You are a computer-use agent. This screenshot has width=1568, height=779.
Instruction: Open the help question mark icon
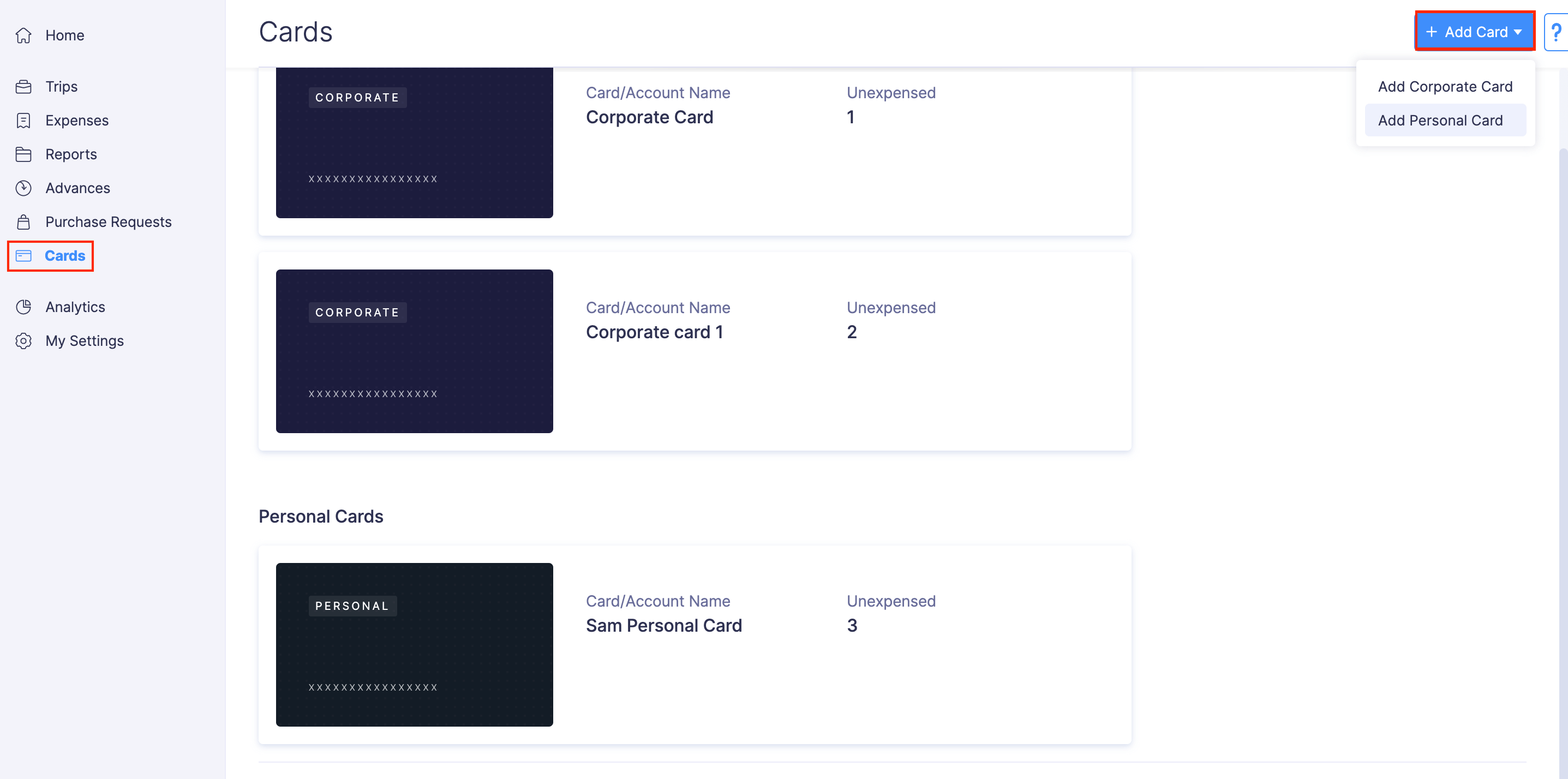point(1557,31)
